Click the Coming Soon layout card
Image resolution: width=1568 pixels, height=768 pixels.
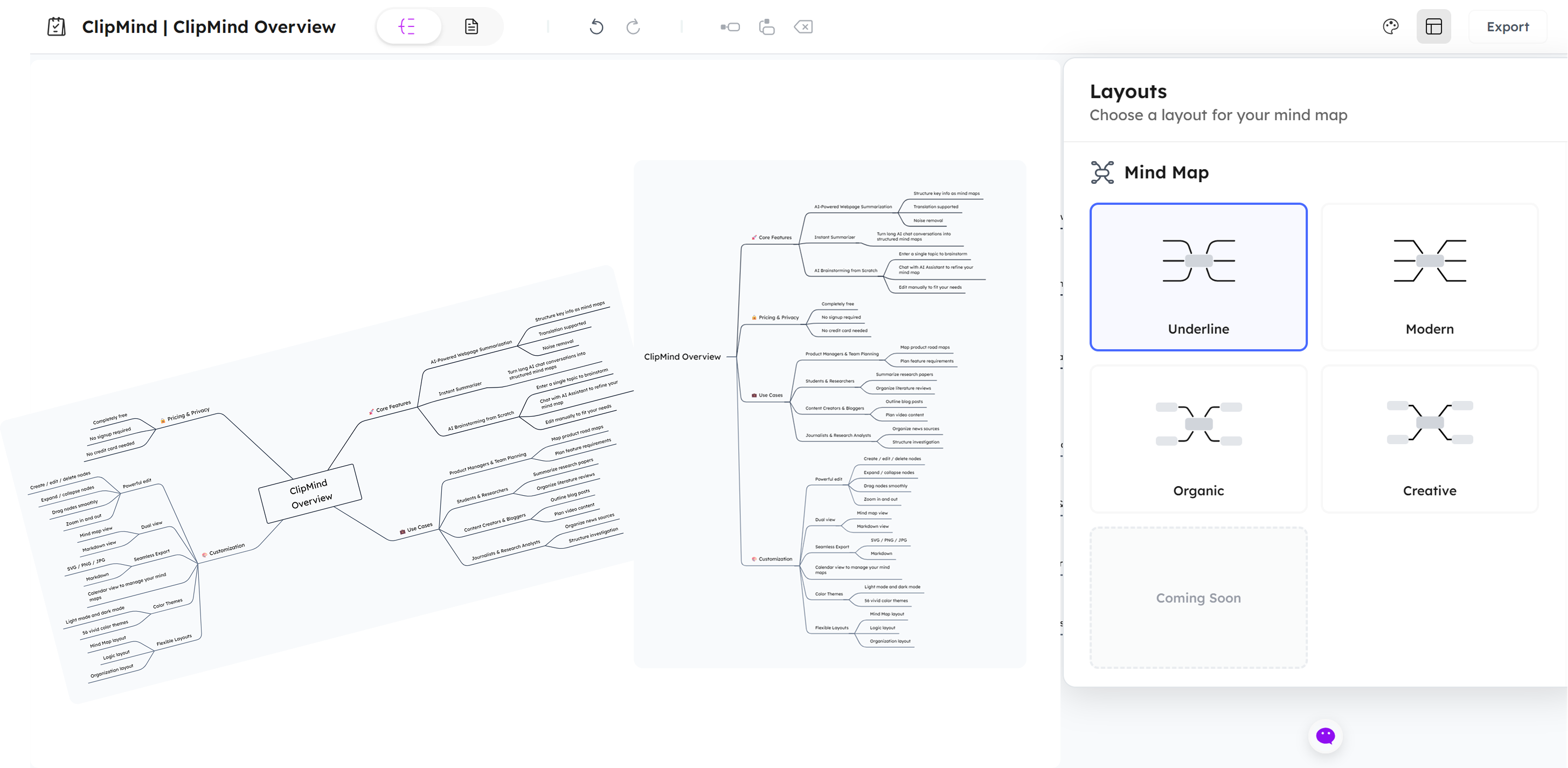coord(1198,598)
